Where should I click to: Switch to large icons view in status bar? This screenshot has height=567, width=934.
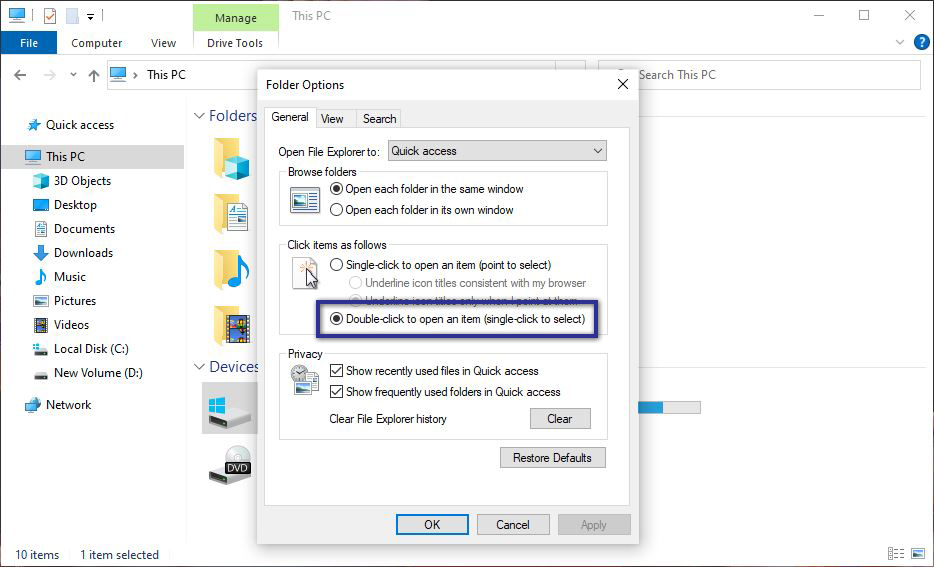tap(918, 554)
